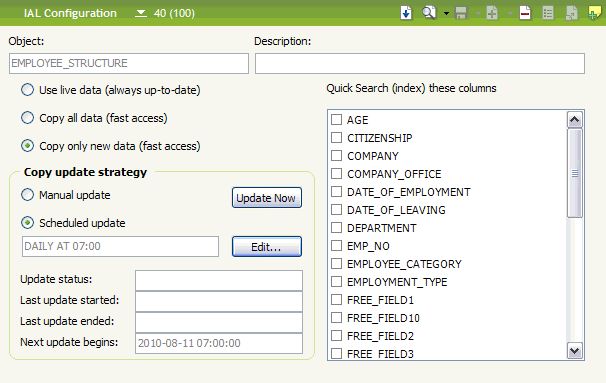The width and height of the screenshot is (606, 383).
Task: Select Scheduled update radio button
Action: (27, 223)
